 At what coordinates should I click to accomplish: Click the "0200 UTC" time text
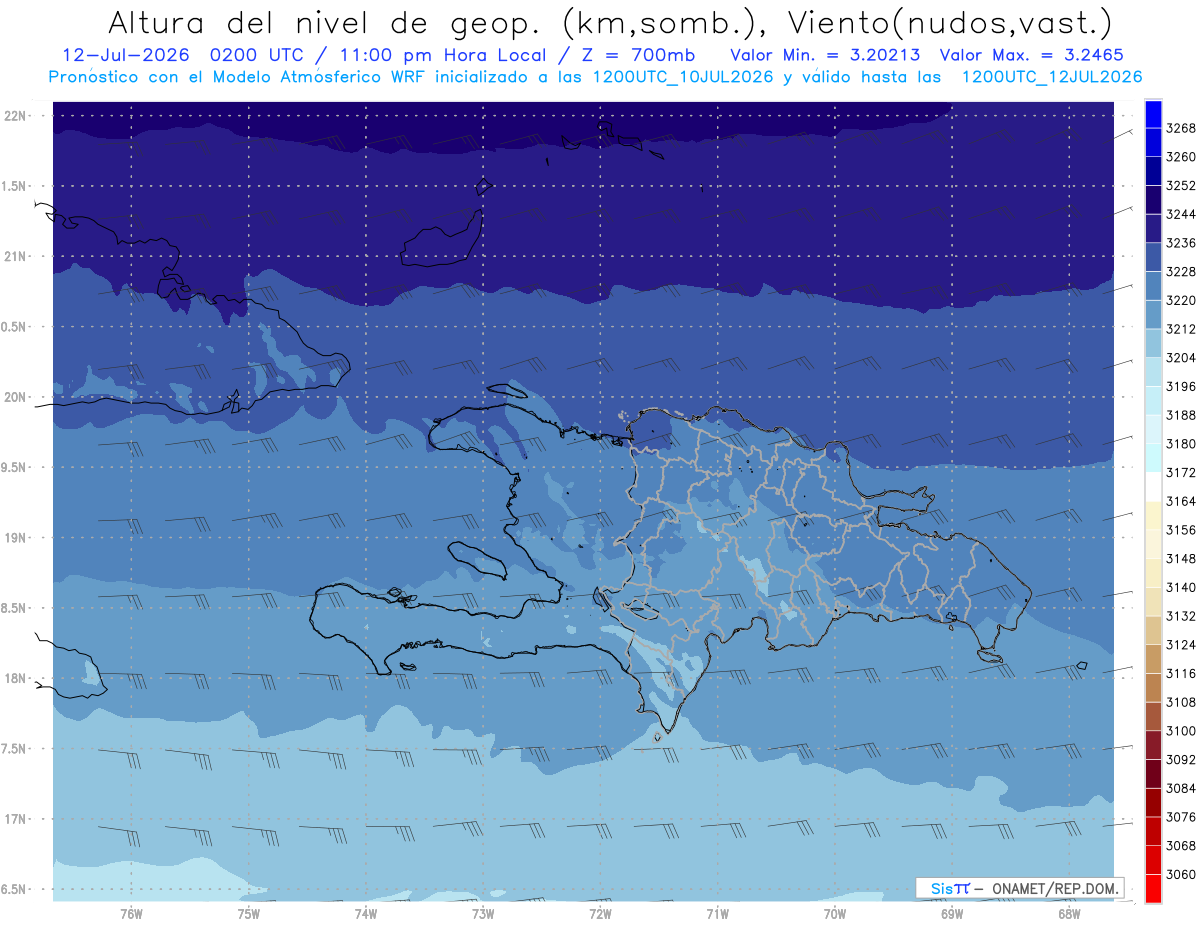[x=259, y=55]
